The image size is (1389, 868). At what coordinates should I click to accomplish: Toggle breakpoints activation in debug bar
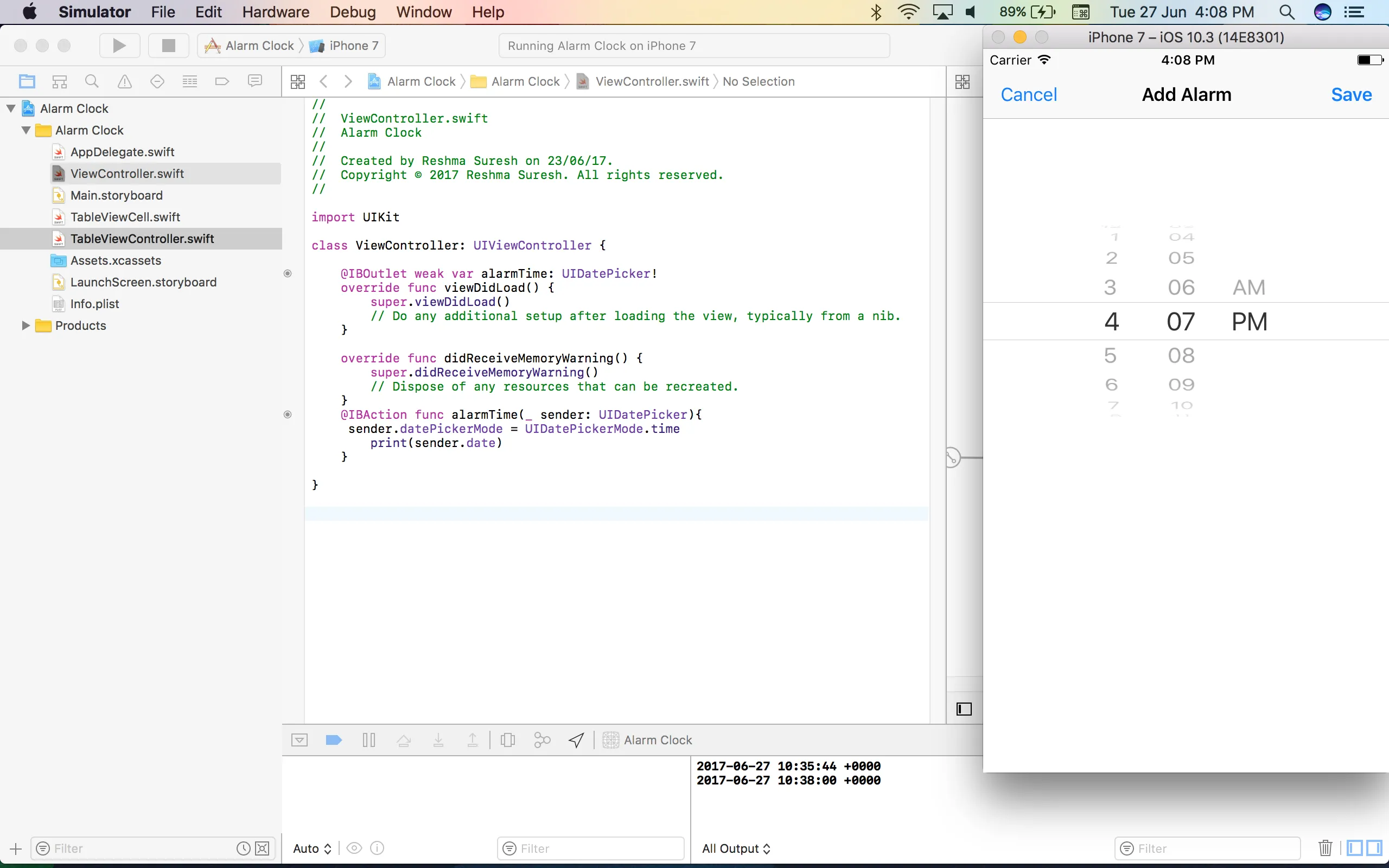click(334, 740)
